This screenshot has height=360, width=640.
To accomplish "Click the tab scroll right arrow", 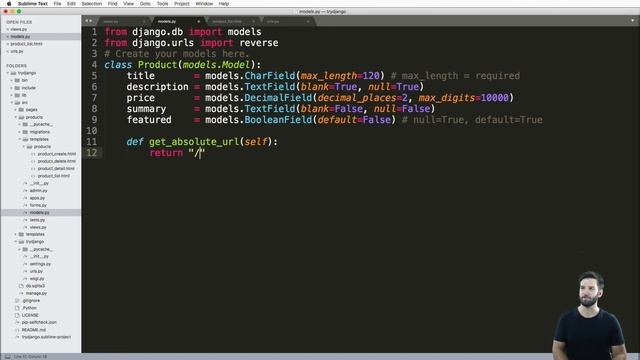I will point(91,21).
